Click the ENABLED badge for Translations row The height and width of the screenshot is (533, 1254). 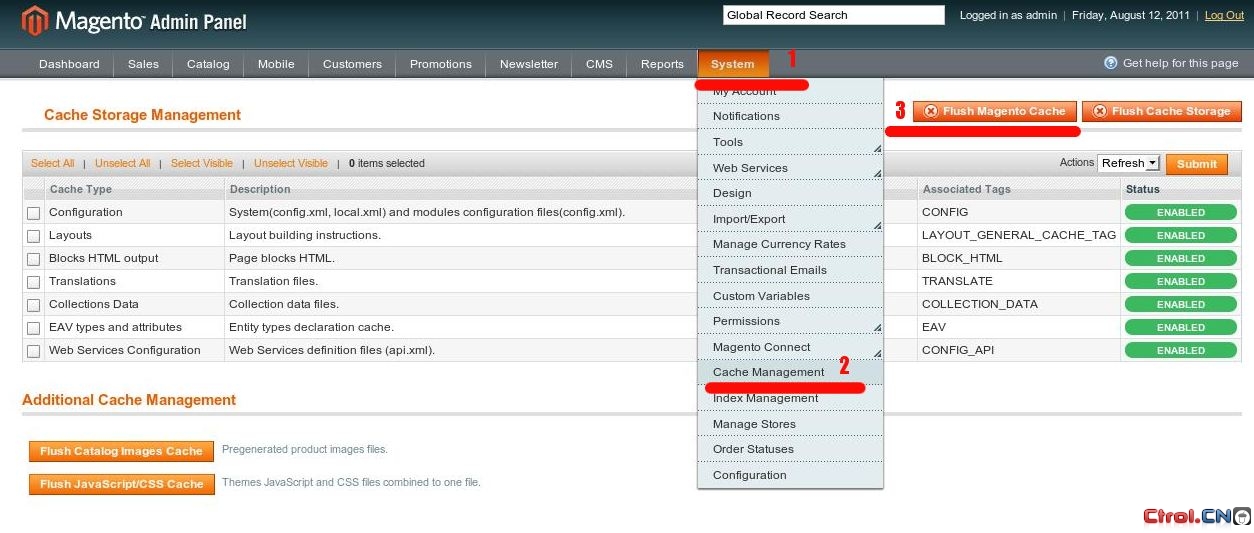(1181, 282)
